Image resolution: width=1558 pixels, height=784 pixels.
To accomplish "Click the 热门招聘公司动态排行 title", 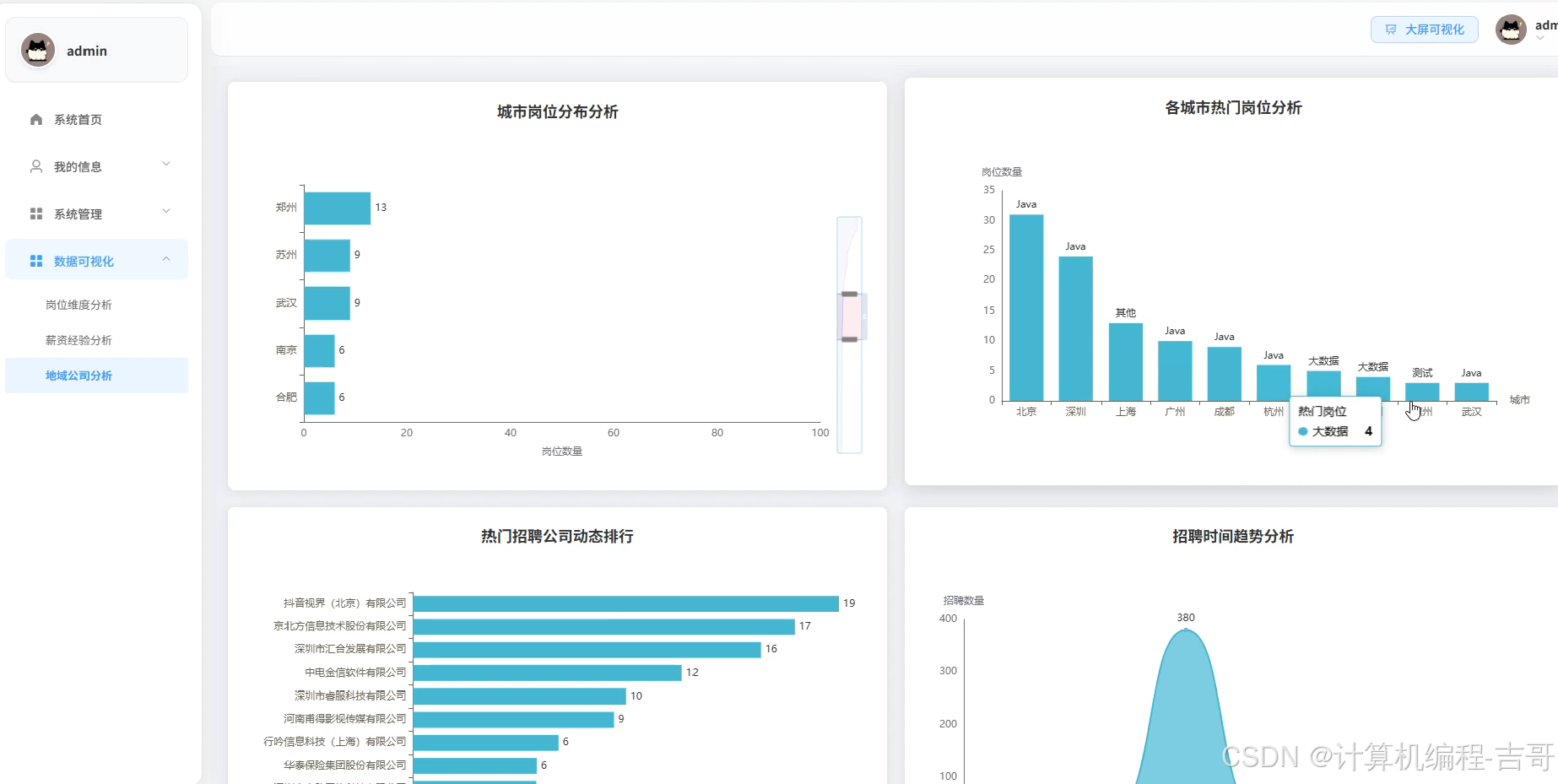I will [557, 536].
